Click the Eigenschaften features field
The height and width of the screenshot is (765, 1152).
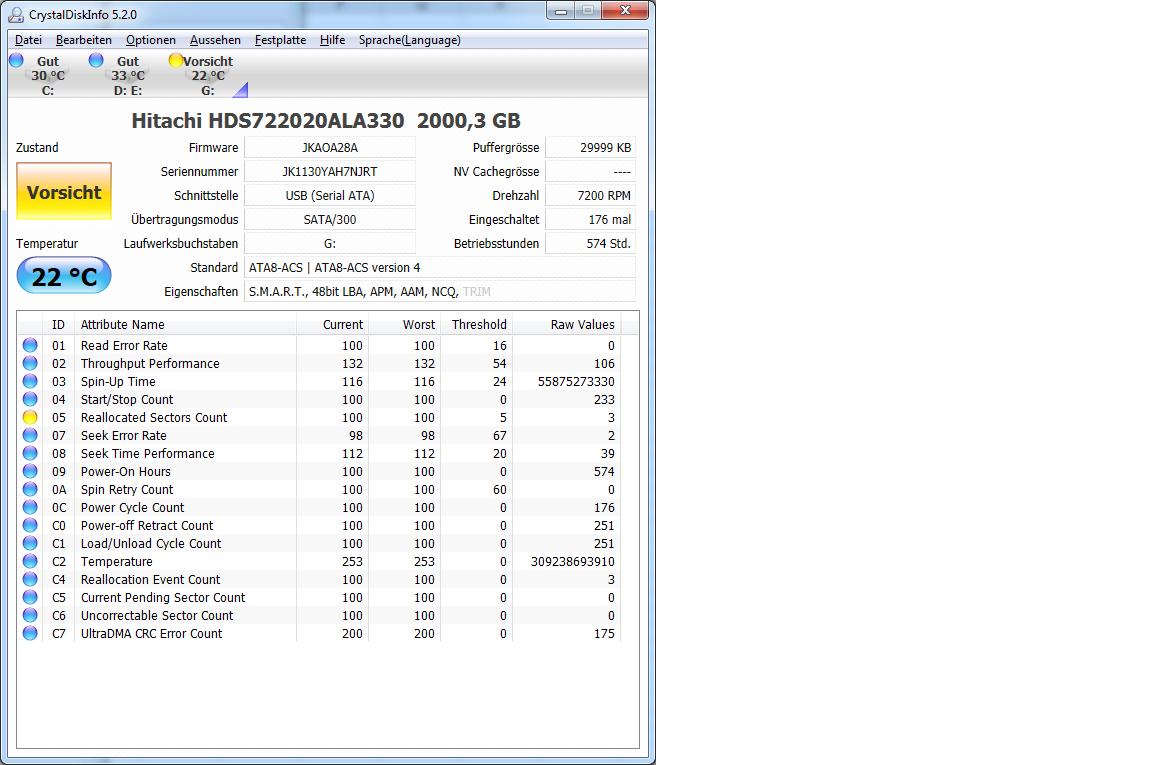[439, 292]
